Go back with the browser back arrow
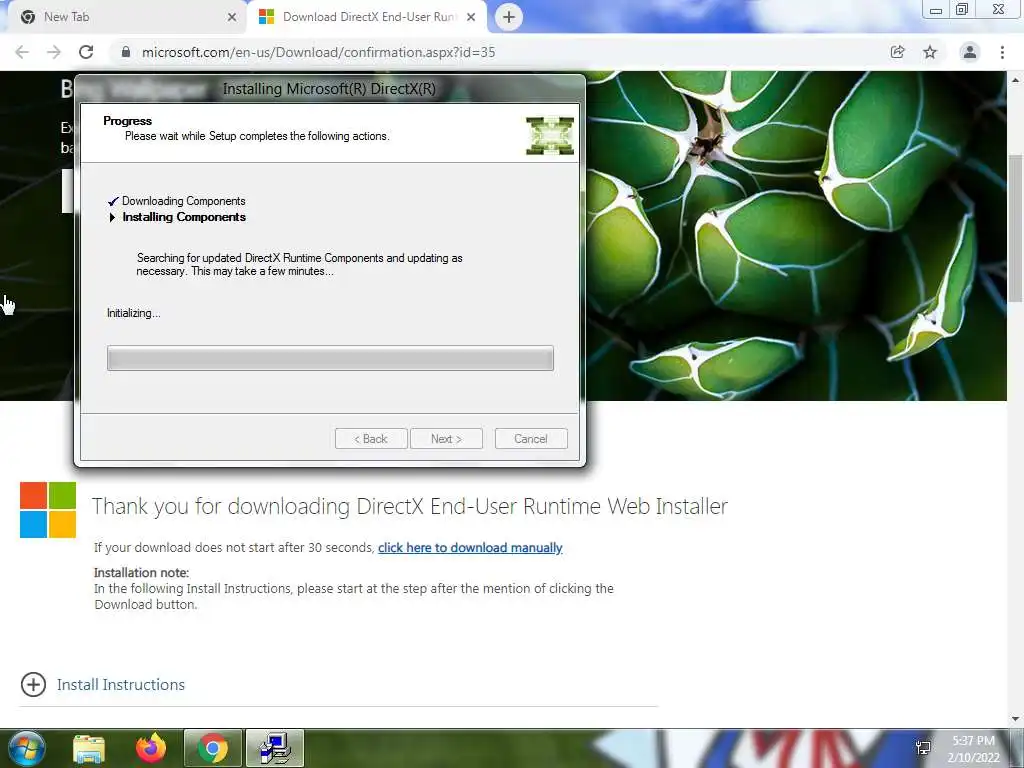Image resolution: width=1024 pixels, height=768 pixels. (22, 52)
